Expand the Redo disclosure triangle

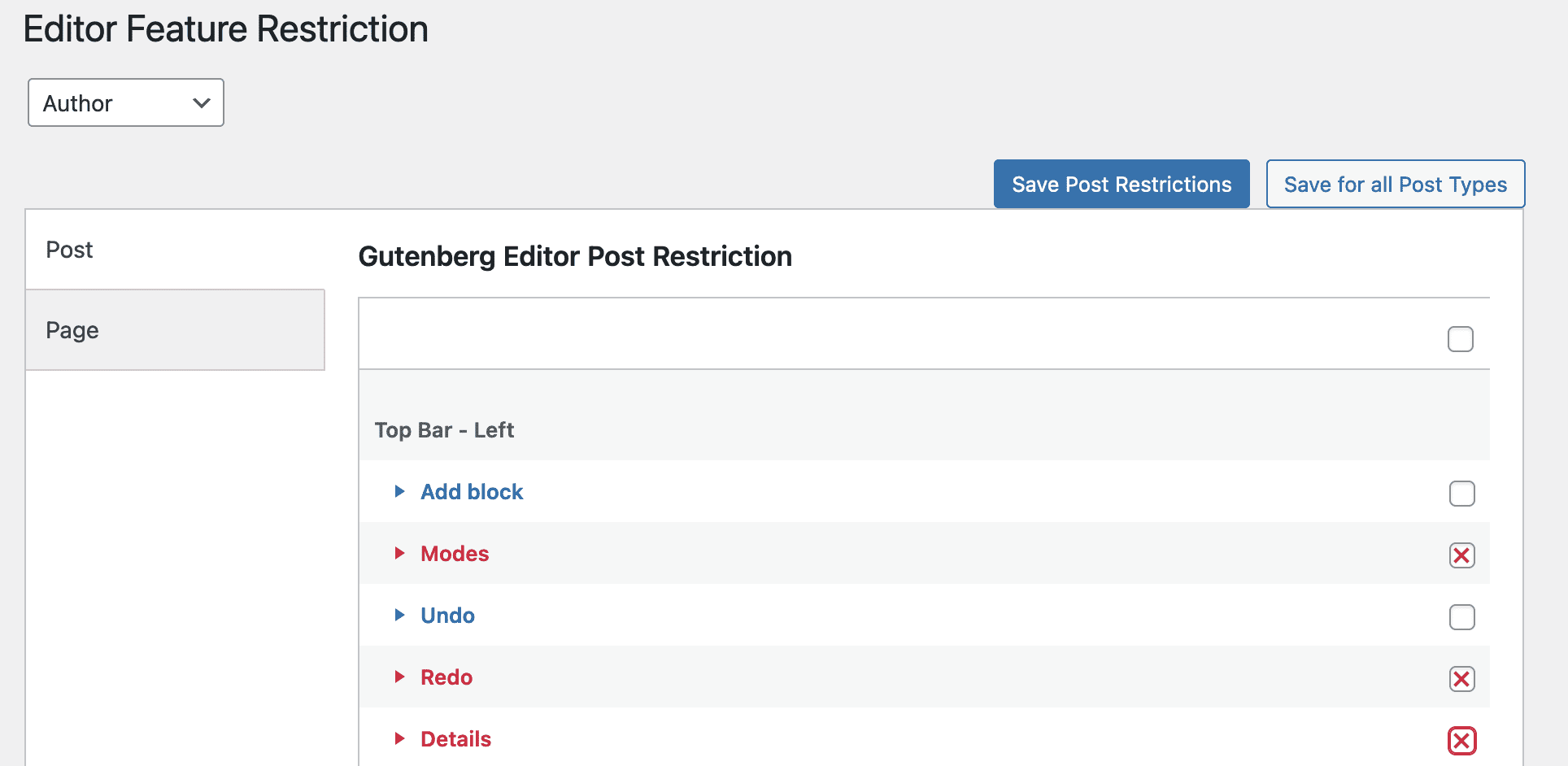click(x=399, y=677)
